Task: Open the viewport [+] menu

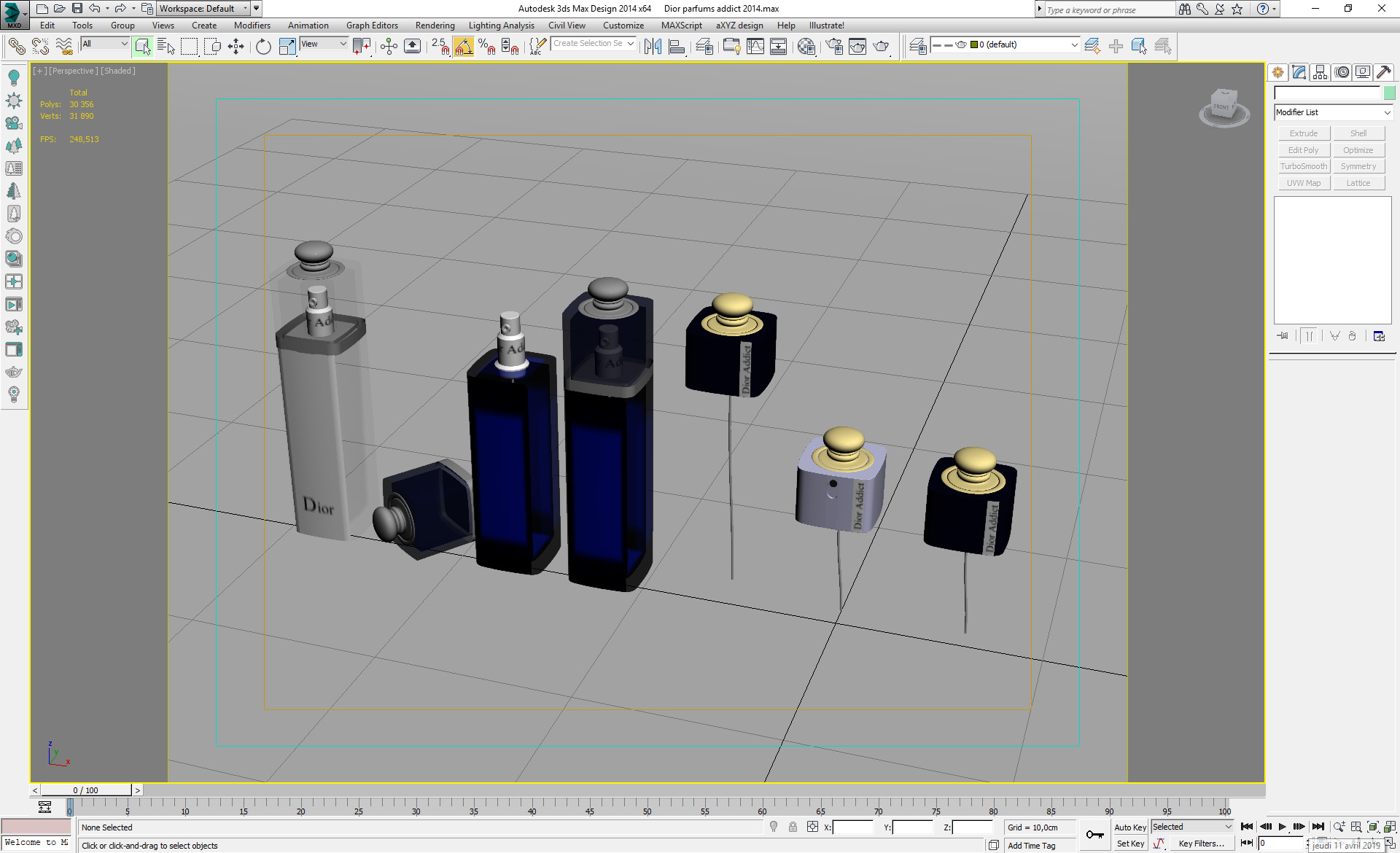Action: (39, 71)
